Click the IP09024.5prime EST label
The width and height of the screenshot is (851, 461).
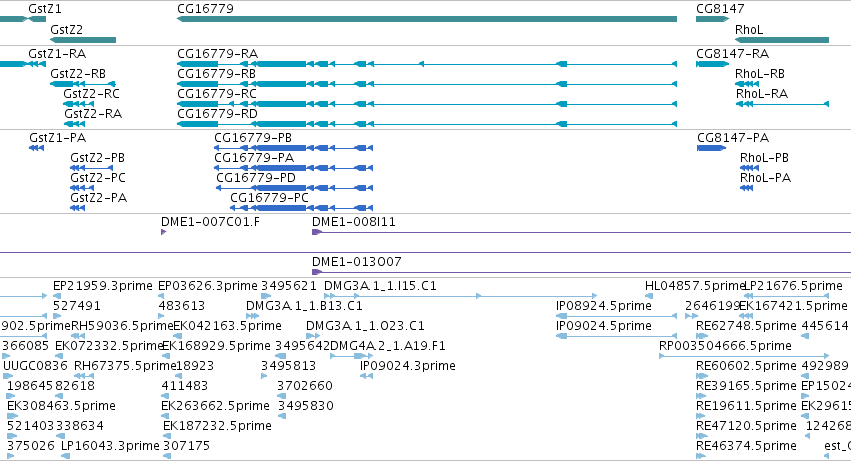pos(604,326)
